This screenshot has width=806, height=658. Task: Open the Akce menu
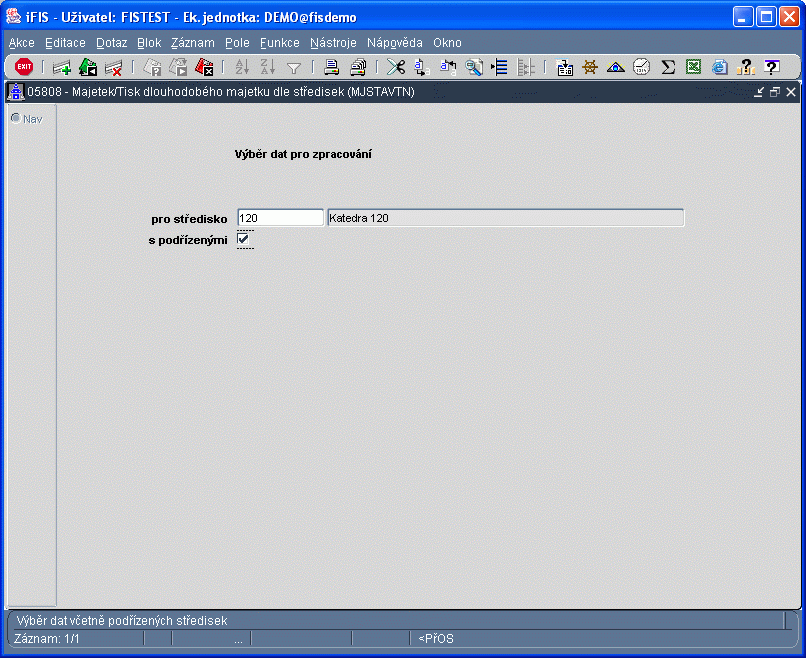[22, 43]
